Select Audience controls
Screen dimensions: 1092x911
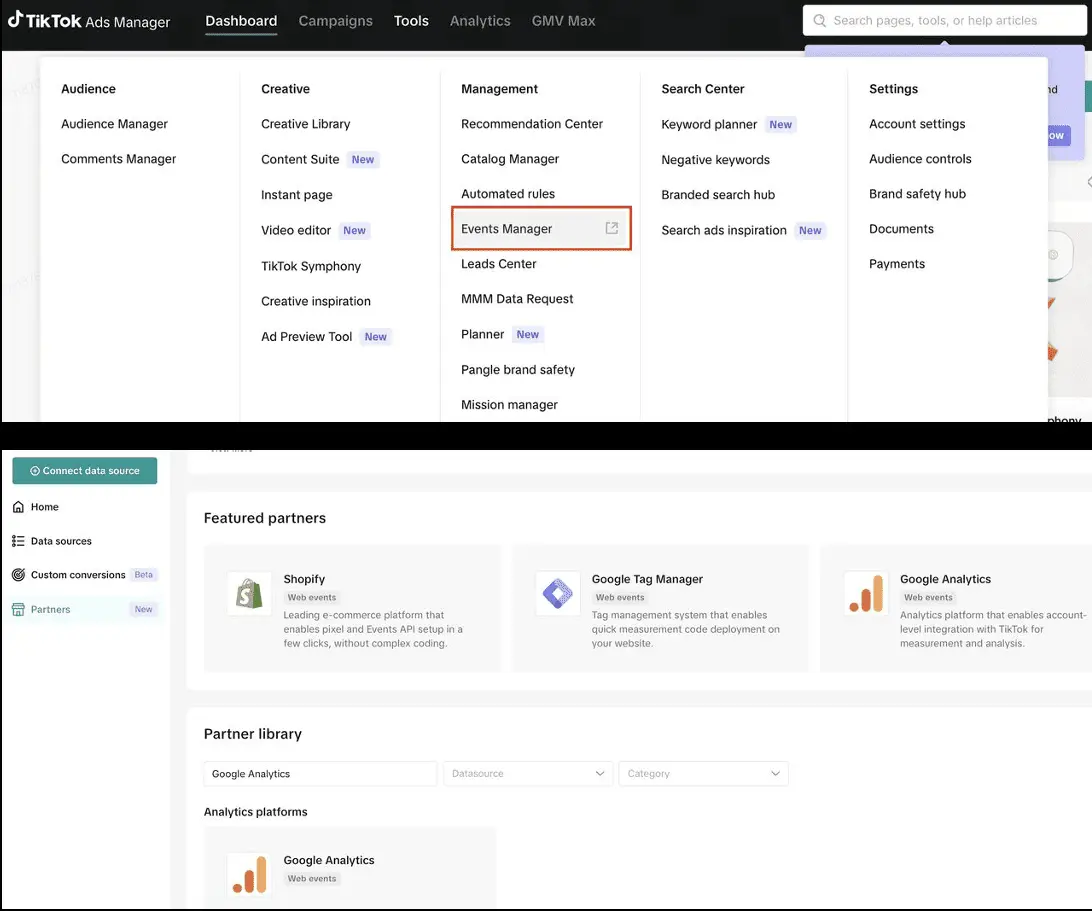click(x=920, y=159)
